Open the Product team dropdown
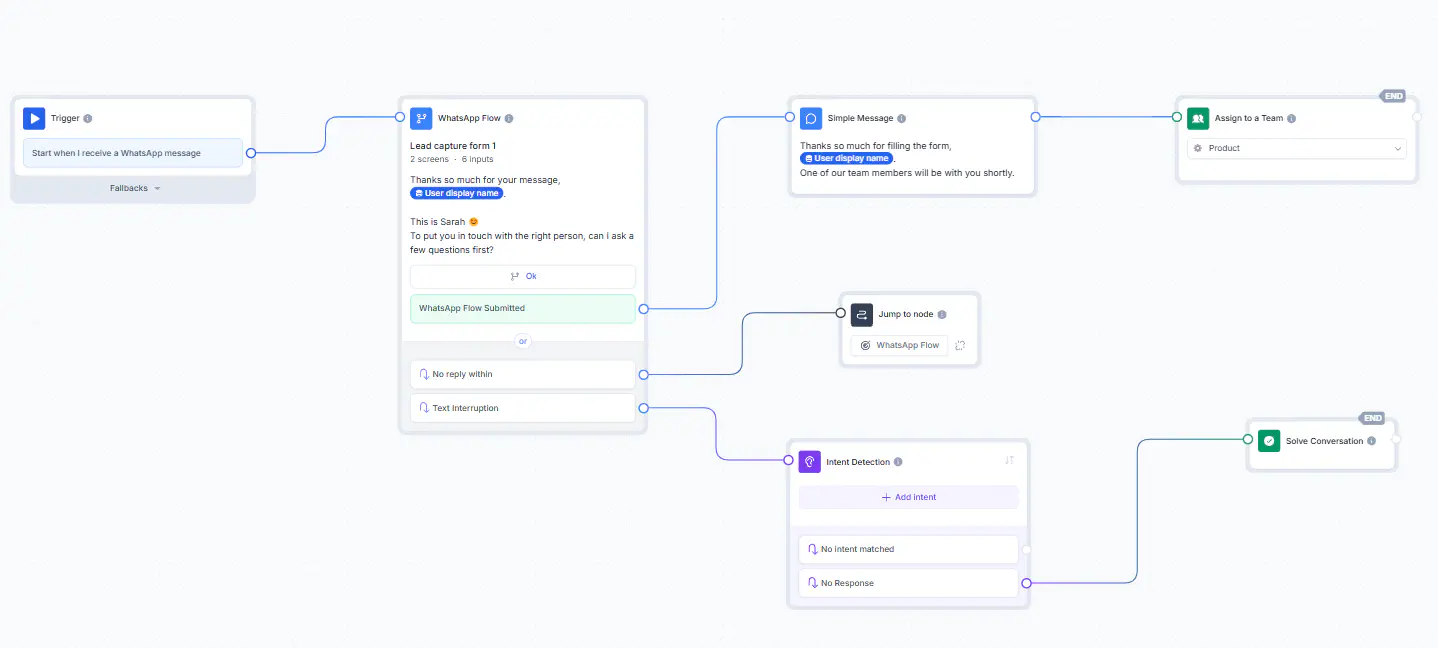Image resolution: width=1438 pixels, height=648 pixels. (1297, 148)
